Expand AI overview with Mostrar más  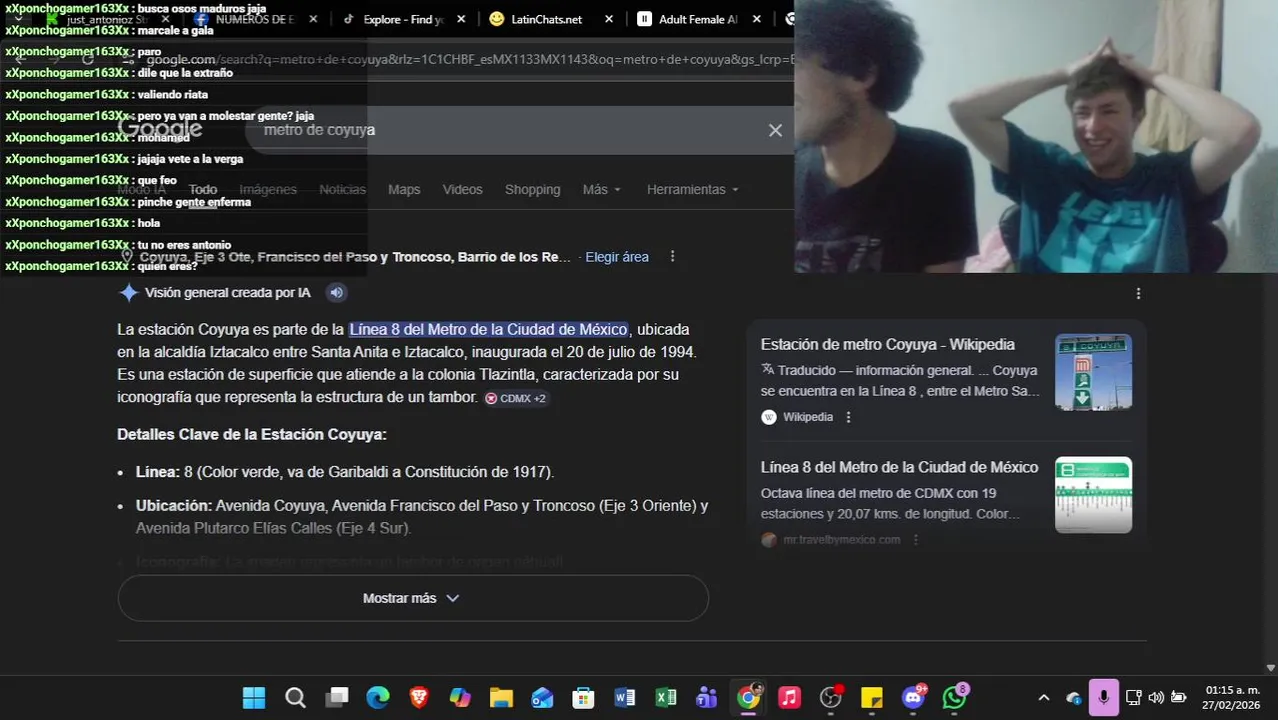(413, 598)
